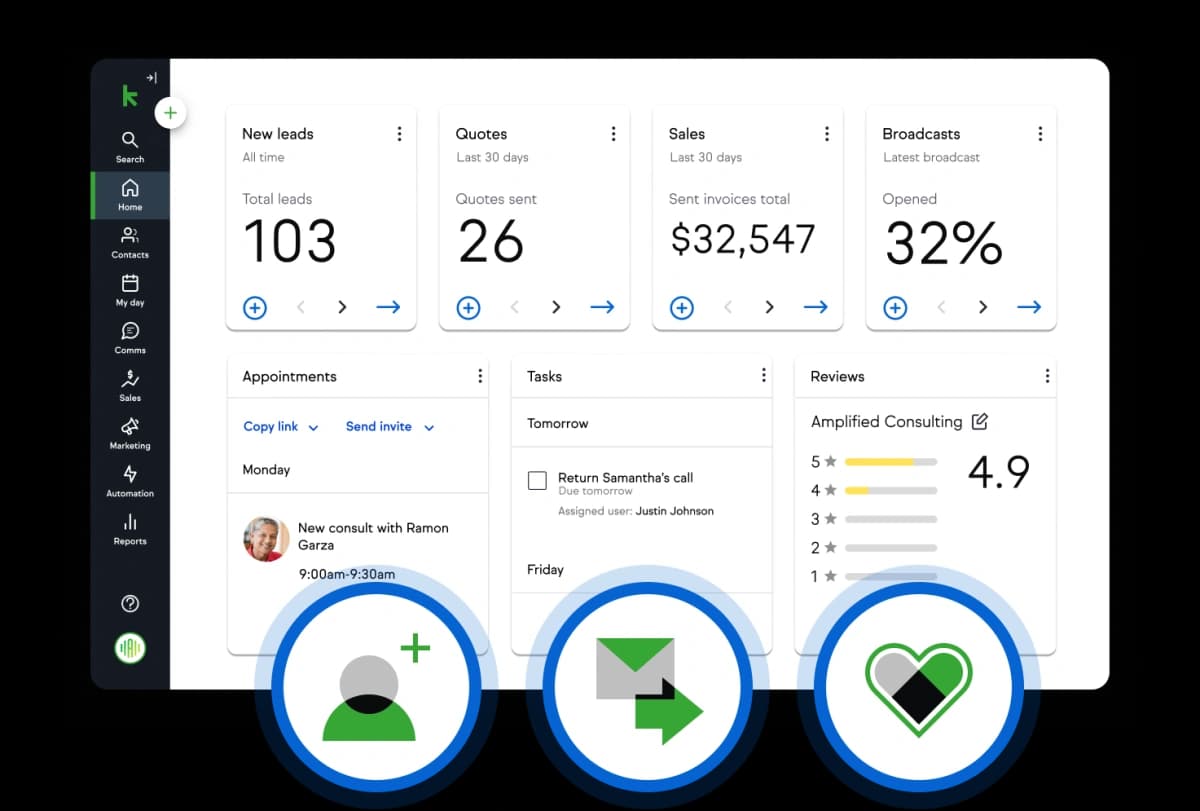Viewport: 1200px width, 811px height.
Task: Show the previous stat in Quotes card
Action: tap(515, 308)
